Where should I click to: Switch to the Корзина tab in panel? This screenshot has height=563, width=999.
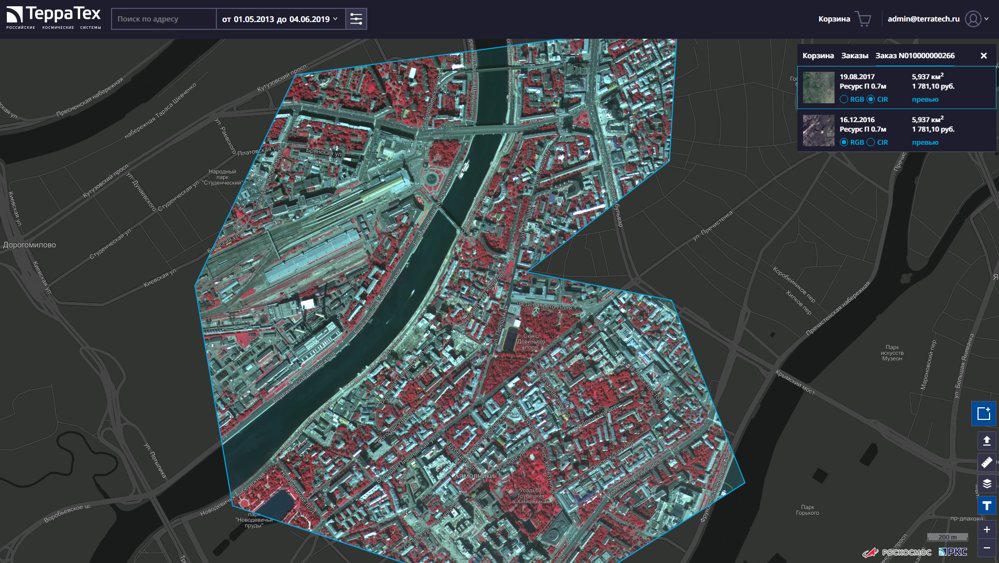(x=817, y=55)
